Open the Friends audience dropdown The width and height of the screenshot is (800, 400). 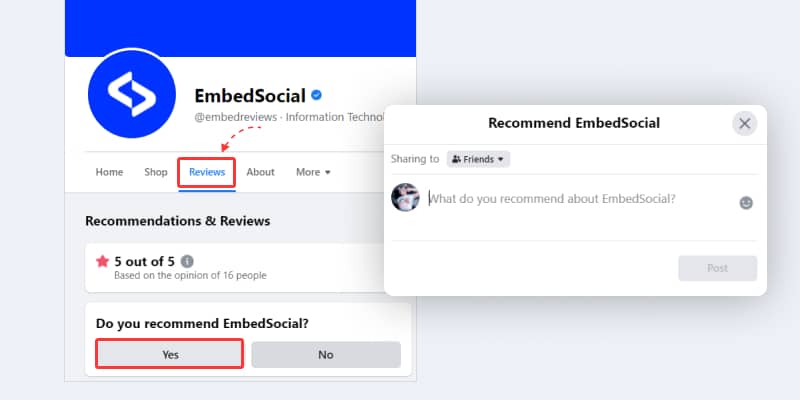pyautogui.click(x=478, y=159)
